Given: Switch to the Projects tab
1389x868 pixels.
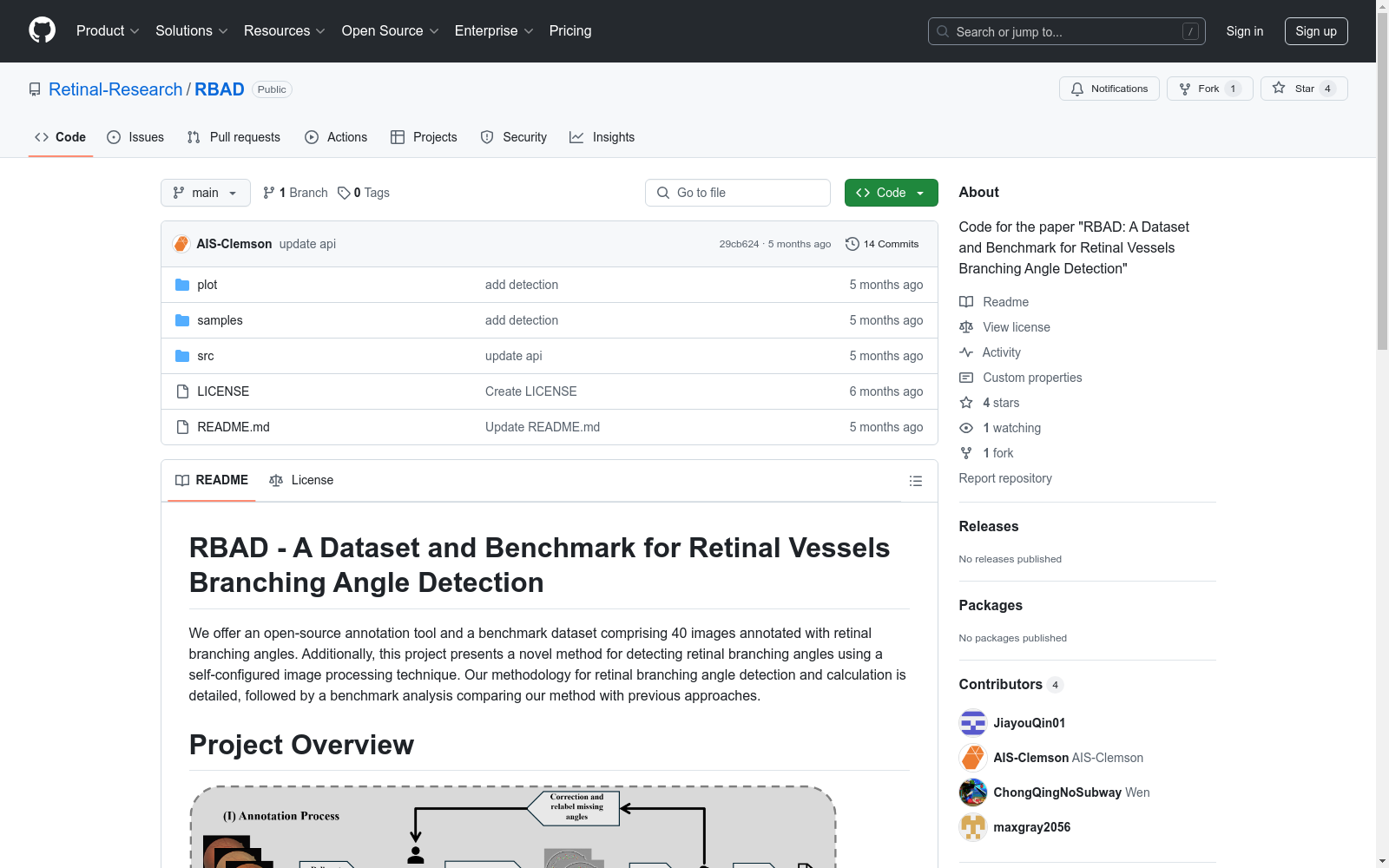Looking at the screenshot, I should click(x=424, y=137).
